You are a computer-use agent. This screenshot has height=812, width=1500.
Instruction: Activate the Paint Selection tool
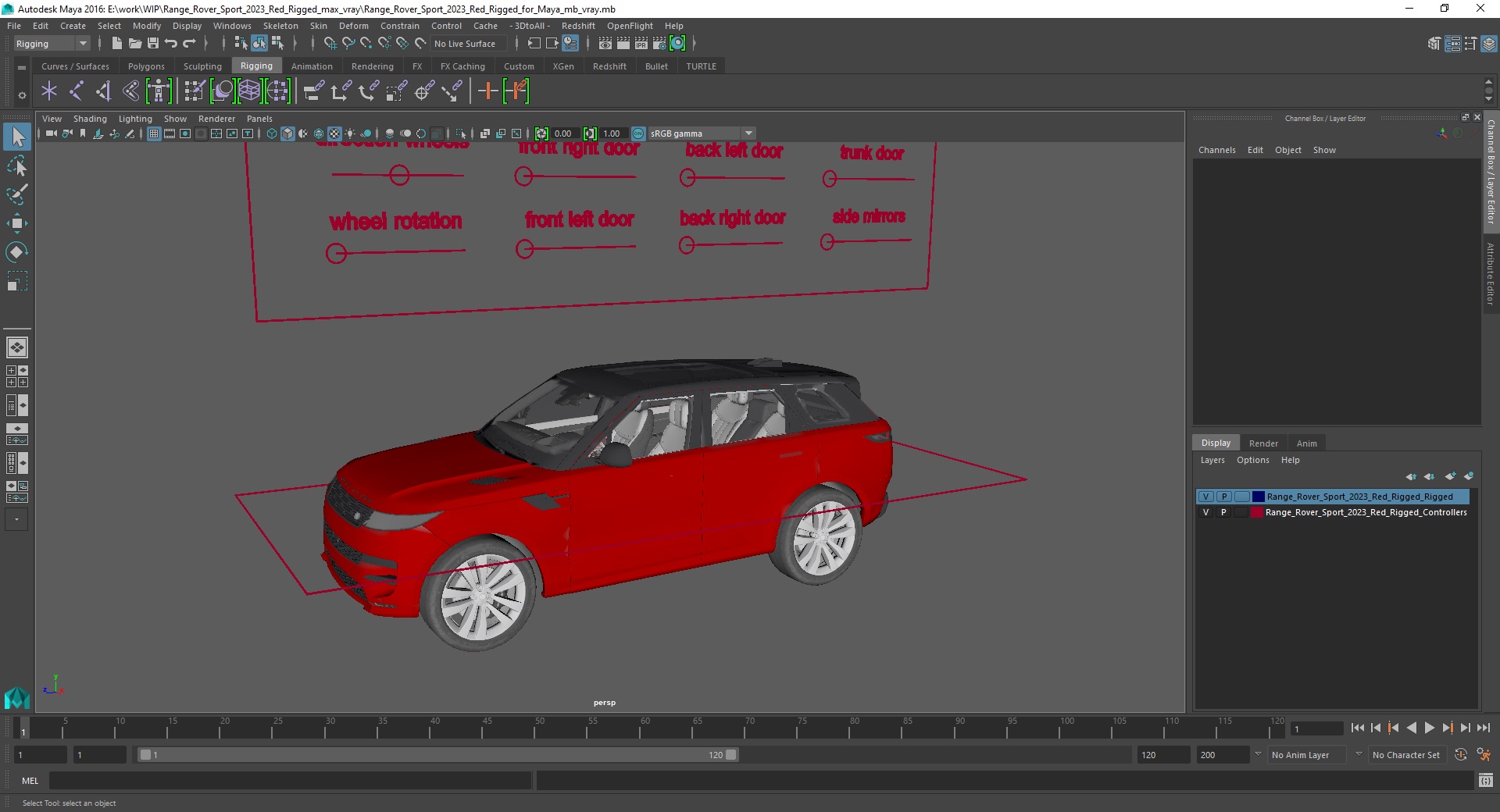[x=17, y=194]
